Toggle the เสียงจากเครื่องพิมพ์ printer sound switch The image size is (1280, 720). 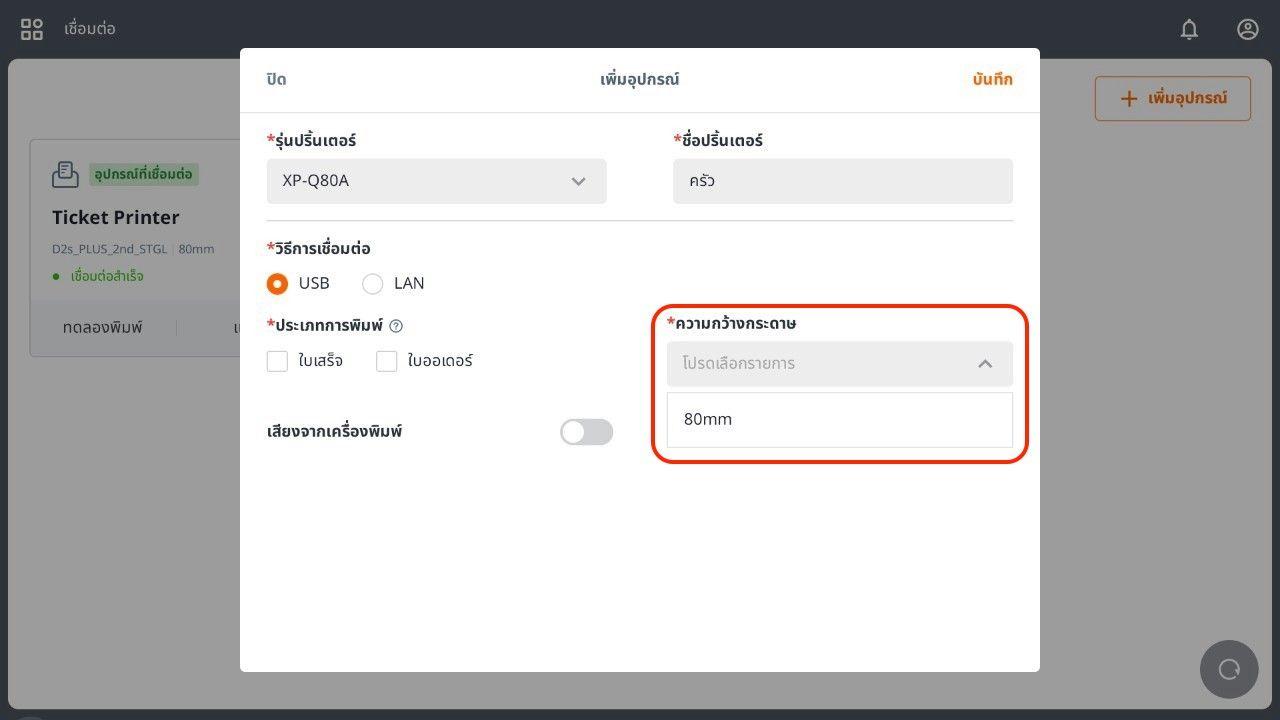(x=586, y=432)
